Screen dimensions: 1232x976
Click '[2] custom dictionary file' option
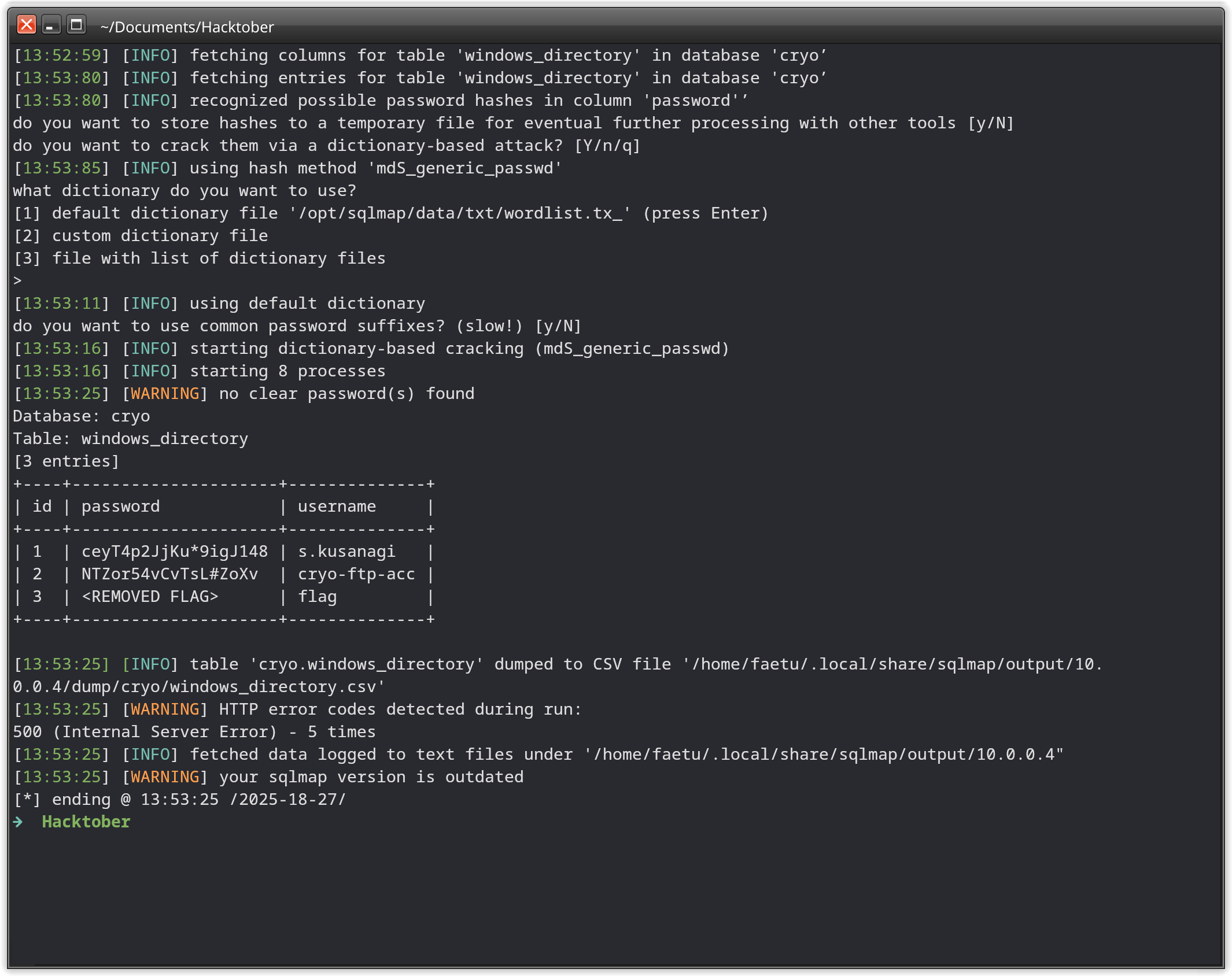tap(141, 236)
